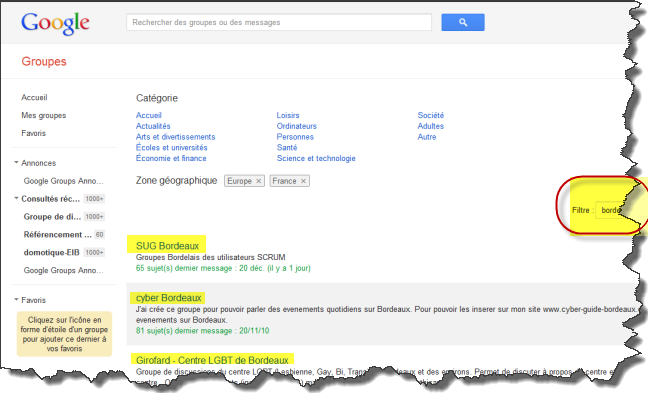Collapse the Favoris sidebar section

(x=17, y=300)
